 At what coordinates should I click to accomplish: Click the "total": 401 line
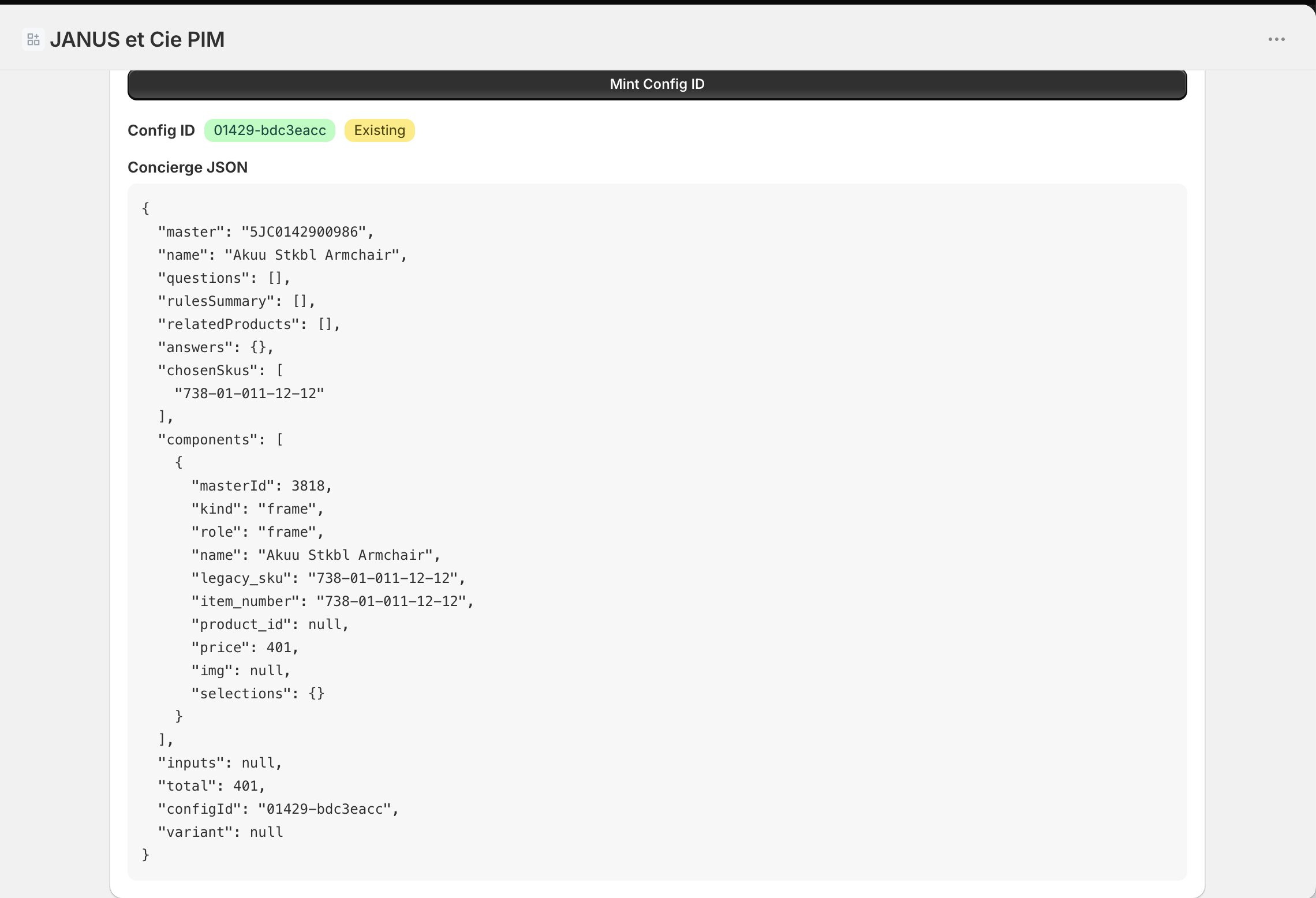212,786
